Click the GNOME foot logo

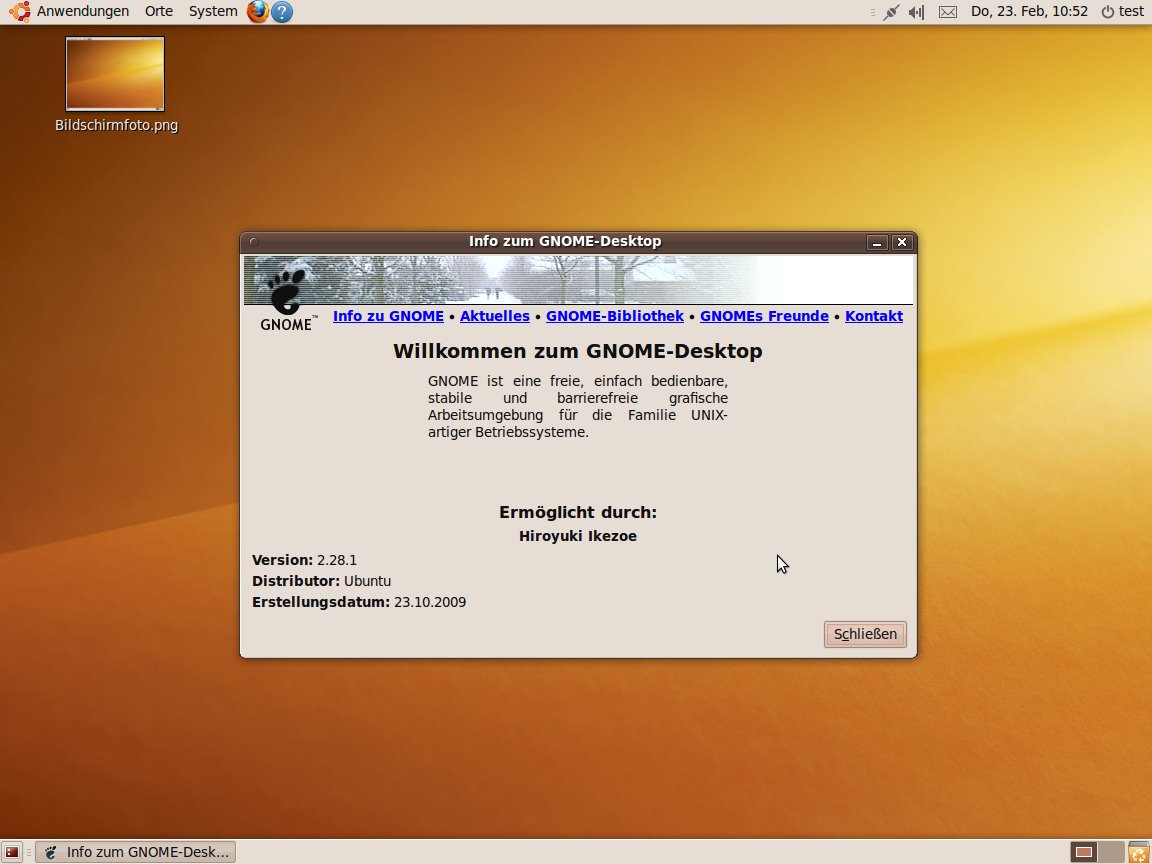(x=287, y=300)
